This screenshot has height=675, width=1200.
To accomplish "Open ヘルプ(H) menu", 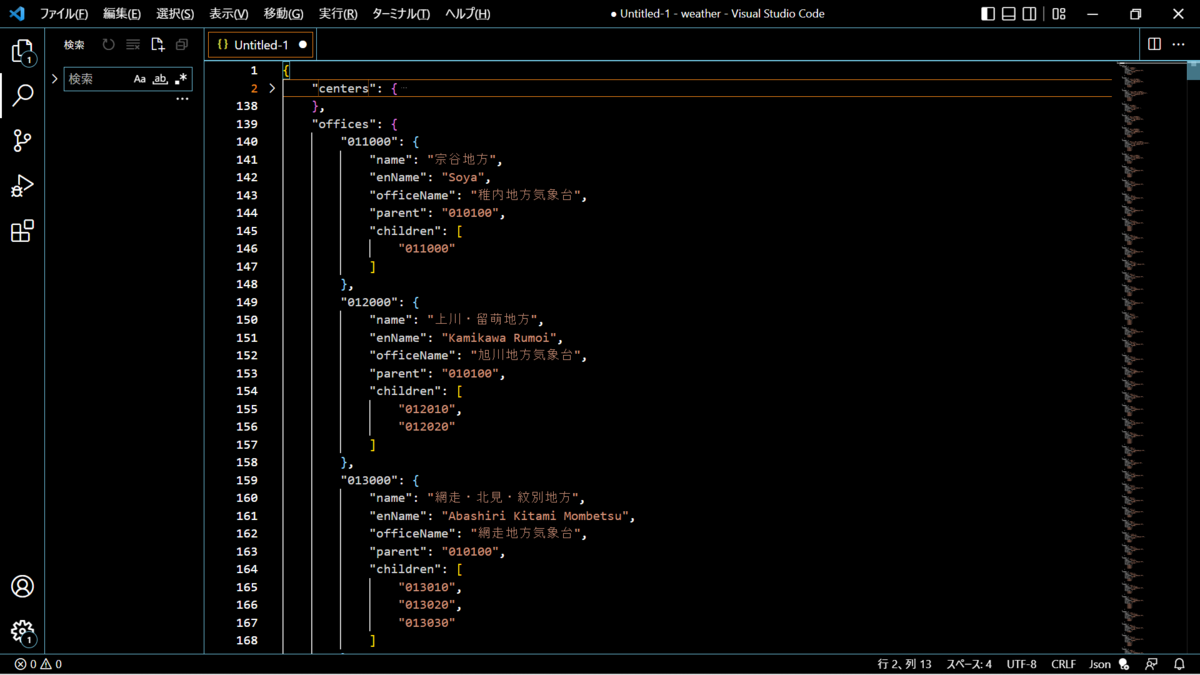I will (468, 14).
